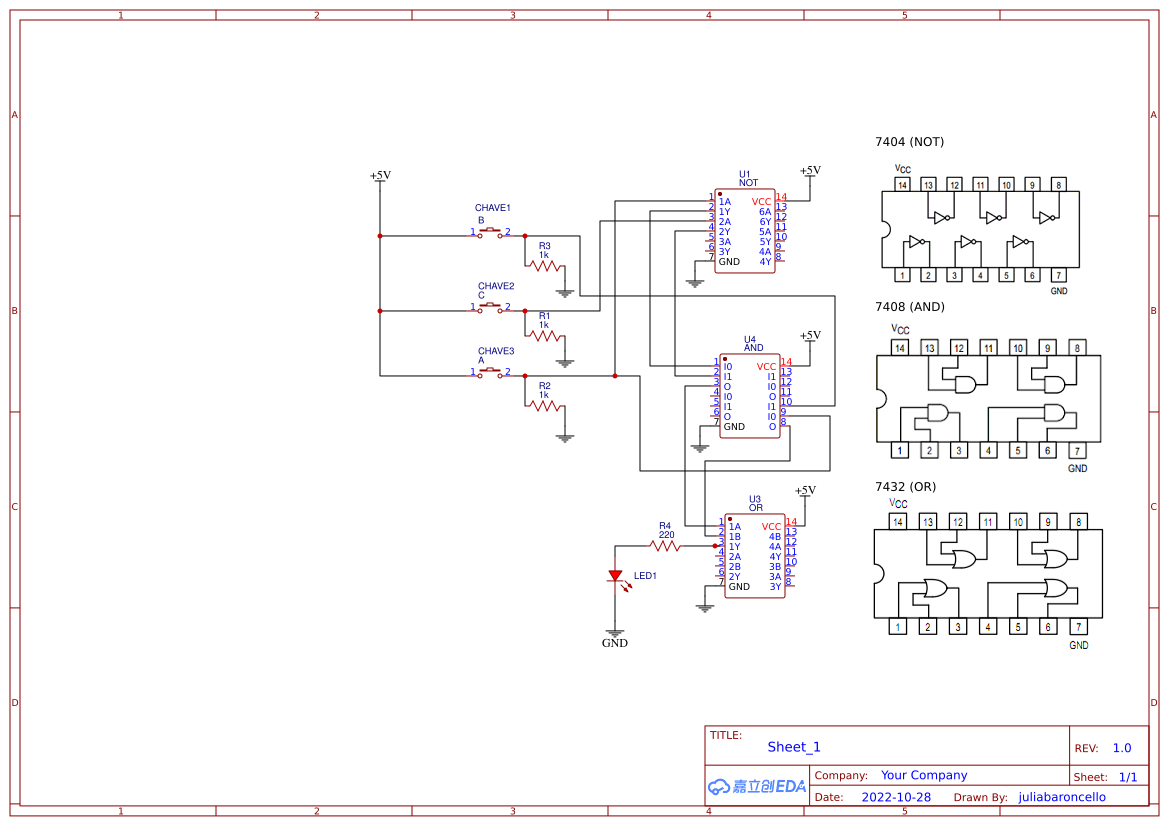Image resolution: width=1169 pixels, height=826 pixels.
Task: Click drawn by juliabaroncello text
Action: (1060, 797)
